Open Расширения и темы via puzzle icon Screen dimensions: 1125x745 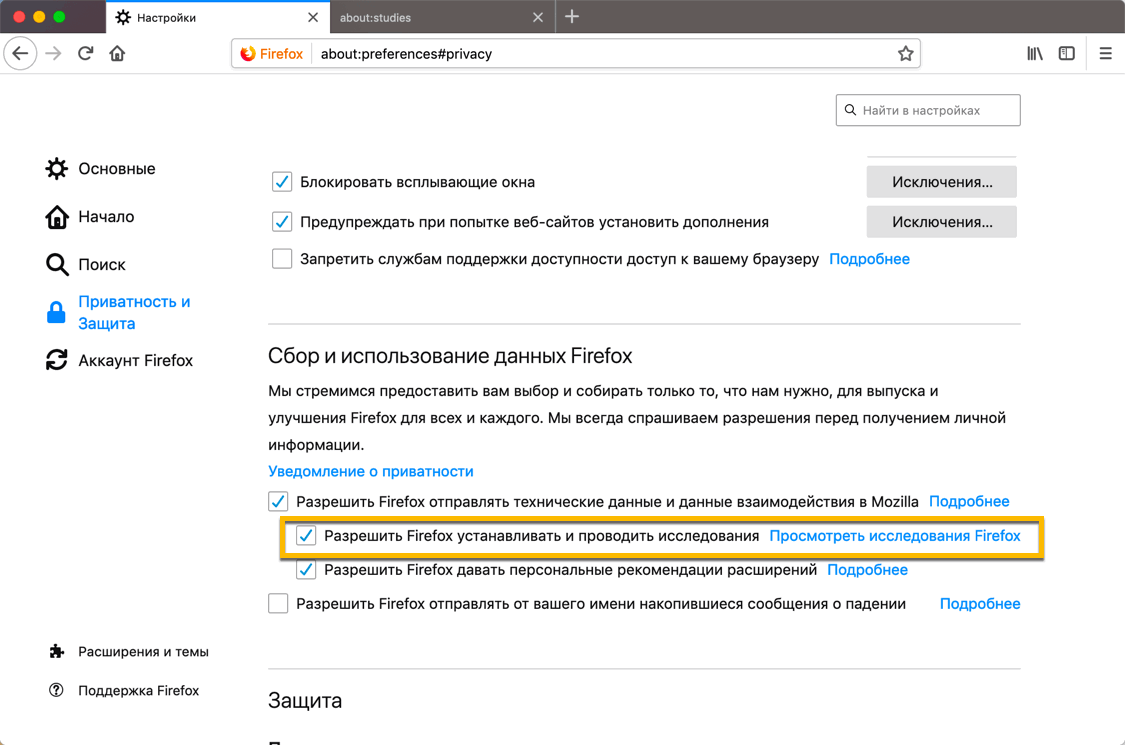coord(56,651)
